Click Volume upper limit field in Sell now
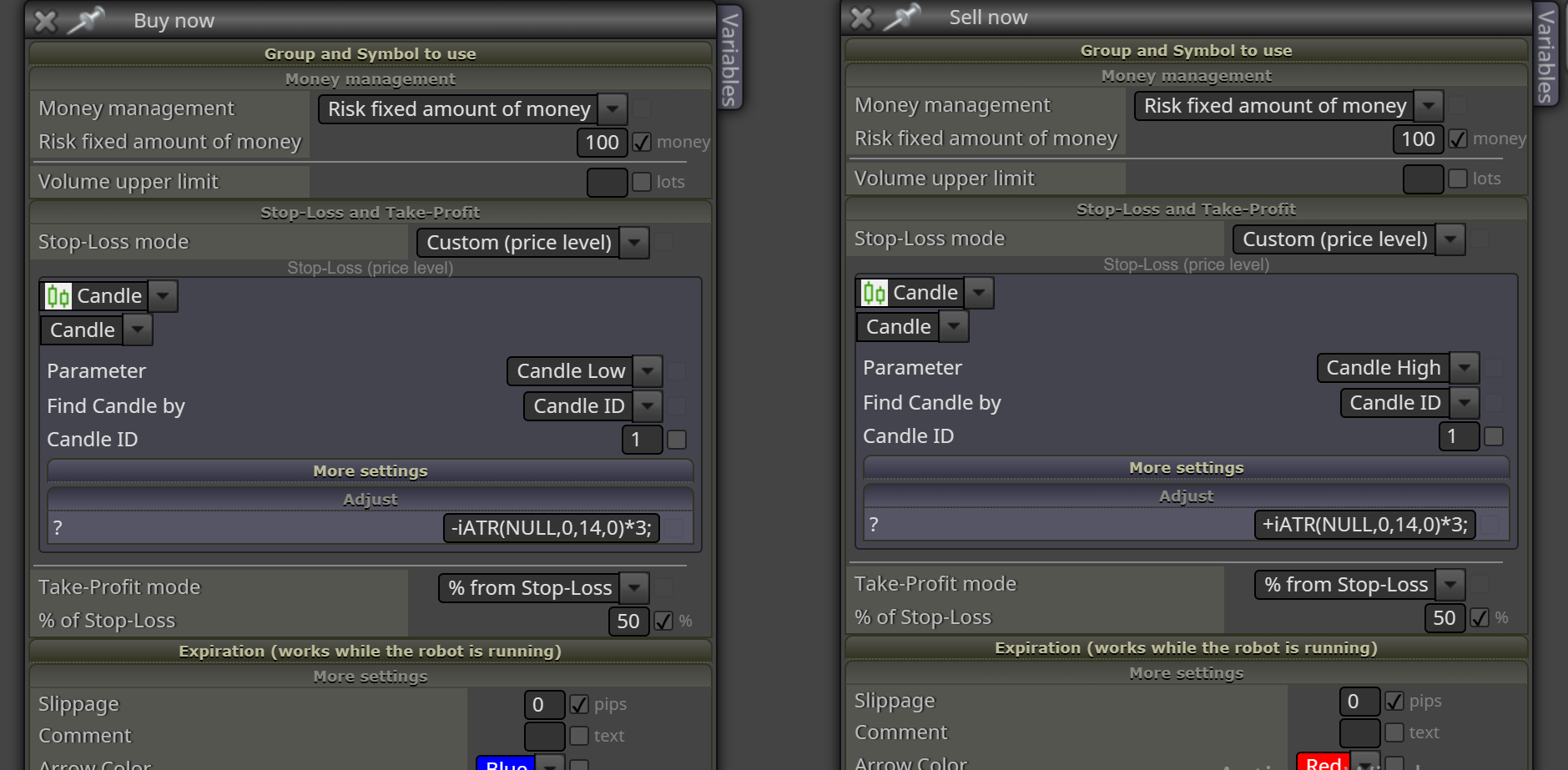The image size is (1568, 770). 1424,179
